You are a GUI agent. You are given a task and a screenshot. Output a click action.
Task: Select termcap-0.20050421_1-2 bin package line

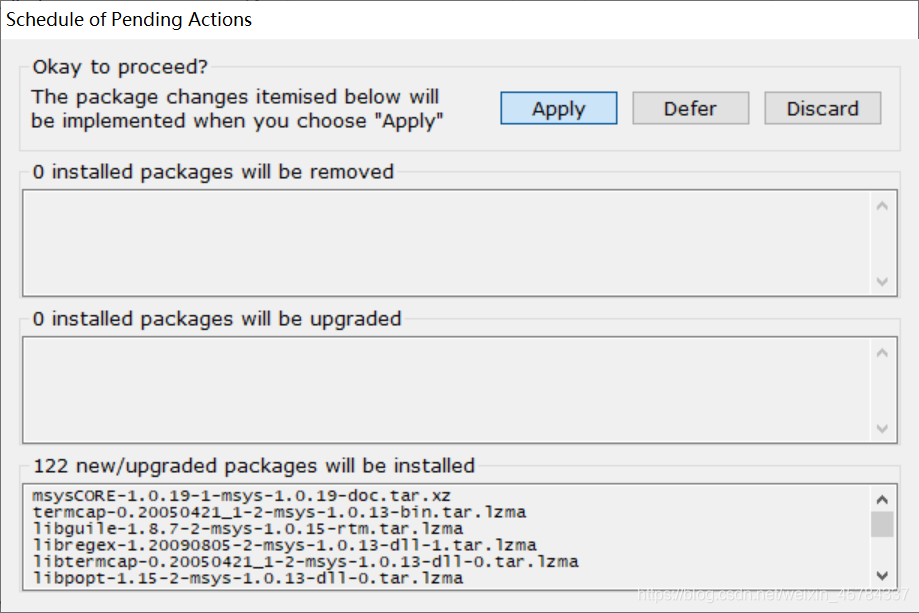pos(279,512)
